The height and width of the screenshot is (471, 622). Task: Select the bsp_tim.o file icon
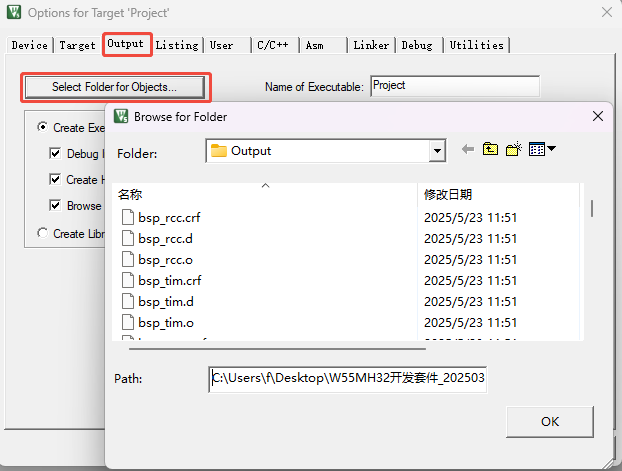click(127, 322)
